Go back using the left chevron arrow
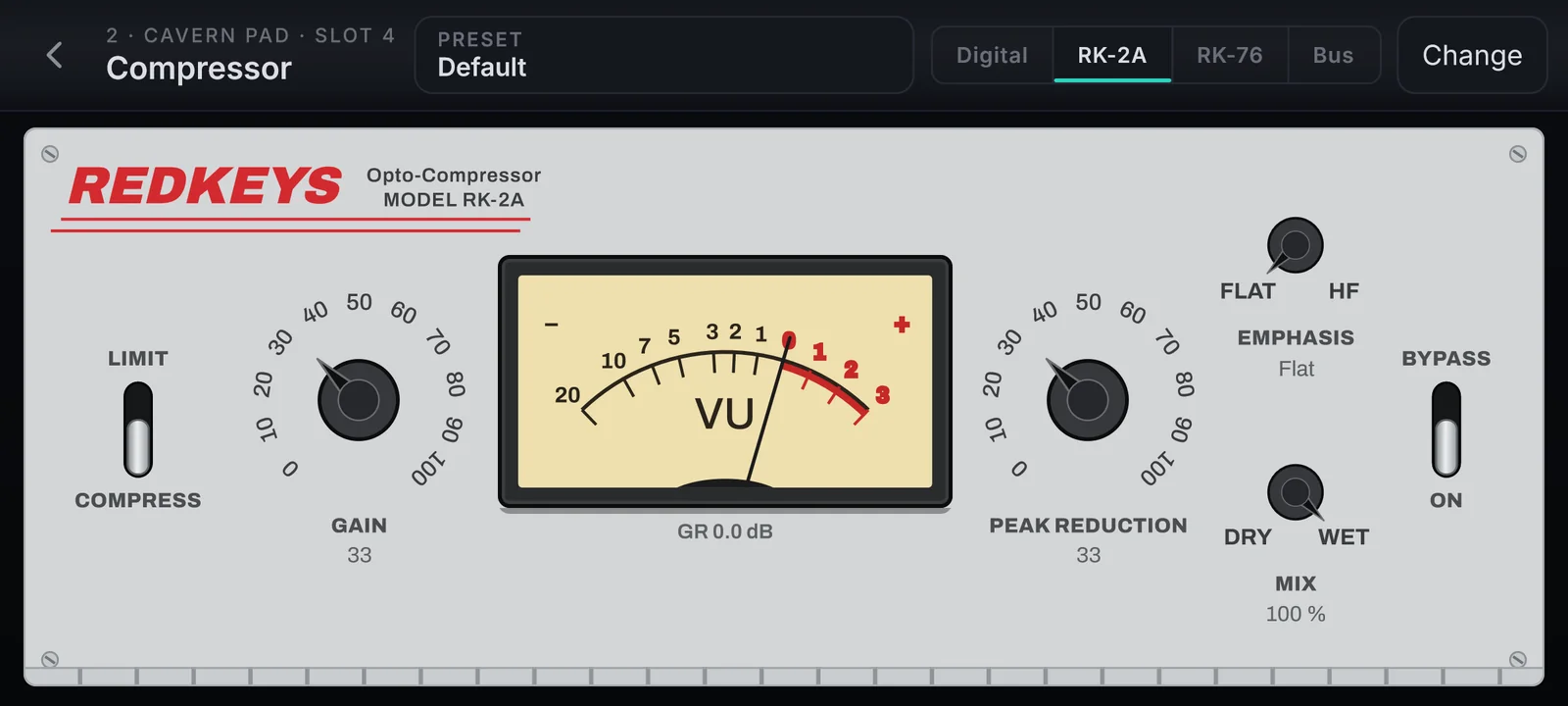1568x706 pixels. [x=55, y=55]
